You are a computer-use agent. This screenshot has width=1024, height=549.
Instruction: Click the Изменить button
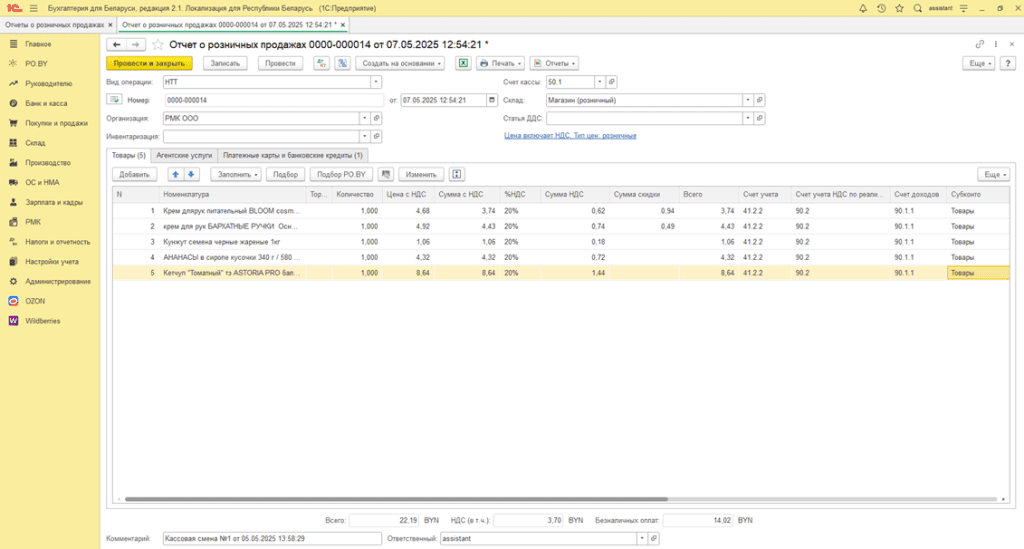pos(421,174)
